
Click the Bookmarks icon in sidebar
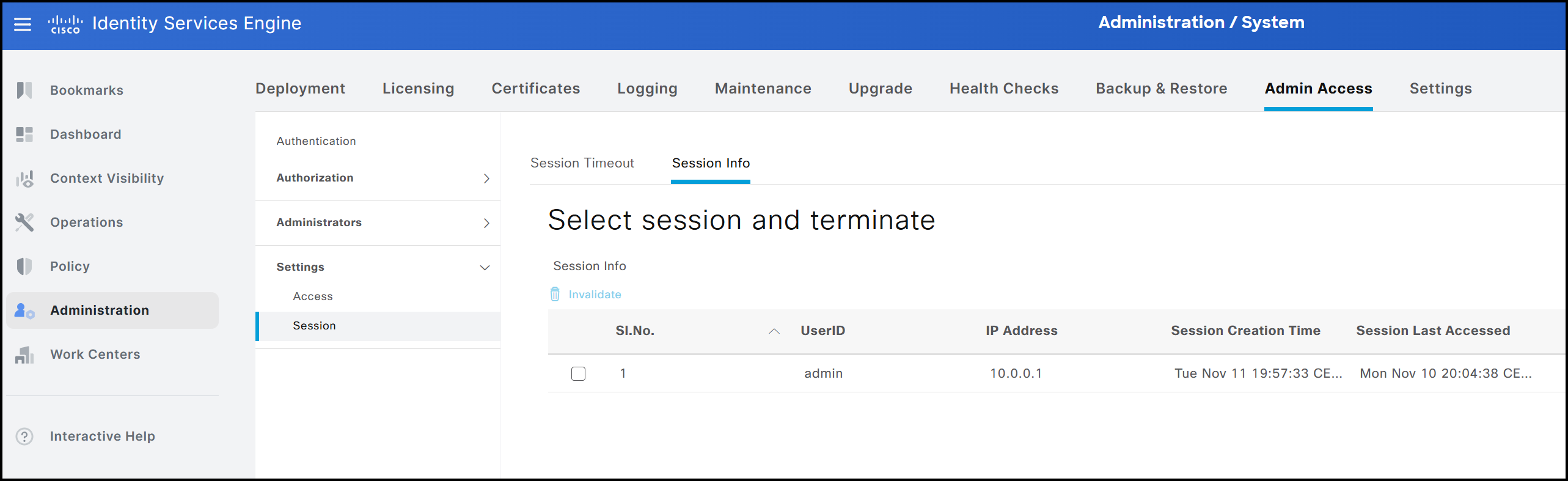point(24,90)
